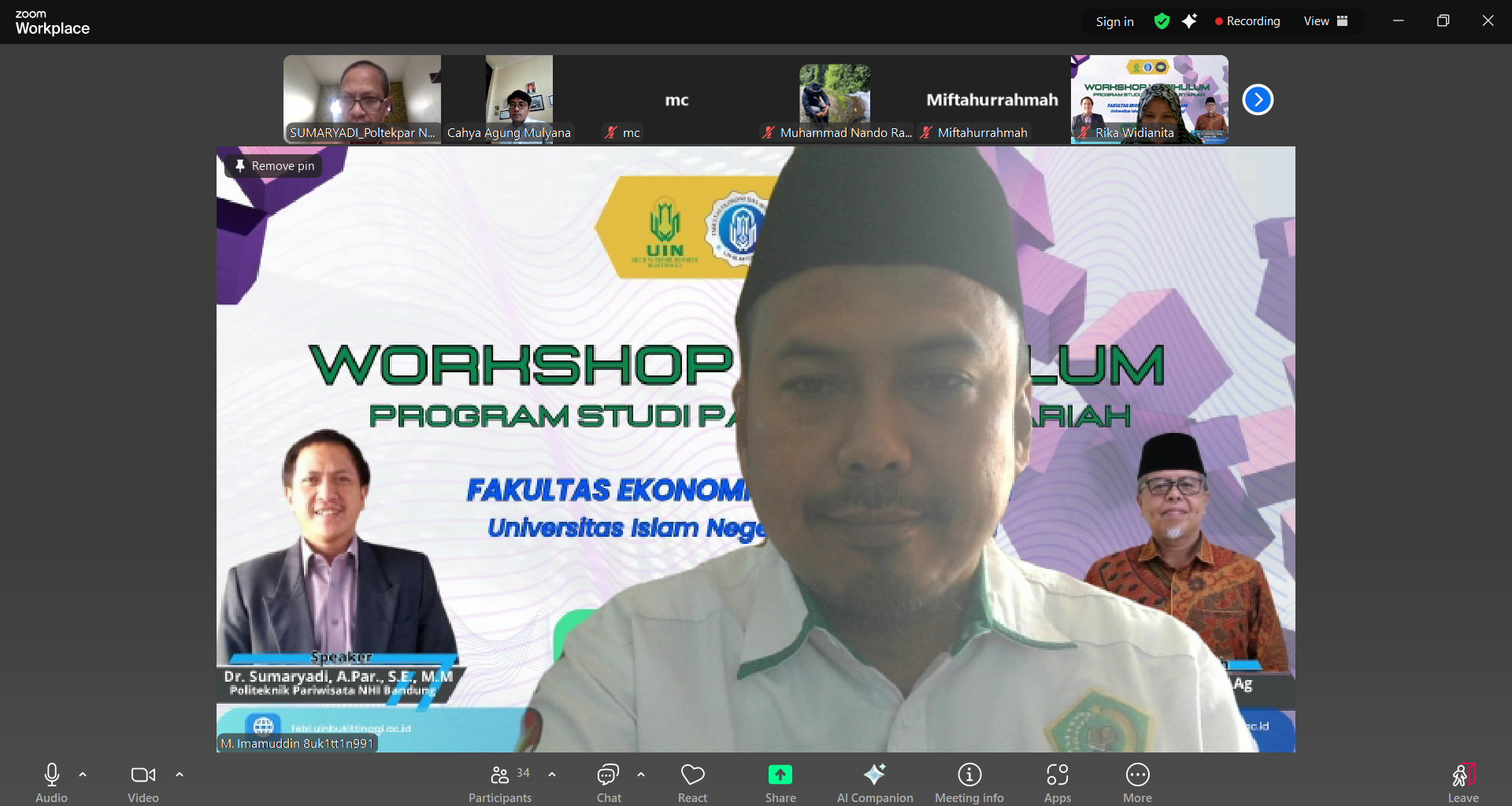
Task: Expand the chat options arrow
Action: click(641, 775)
